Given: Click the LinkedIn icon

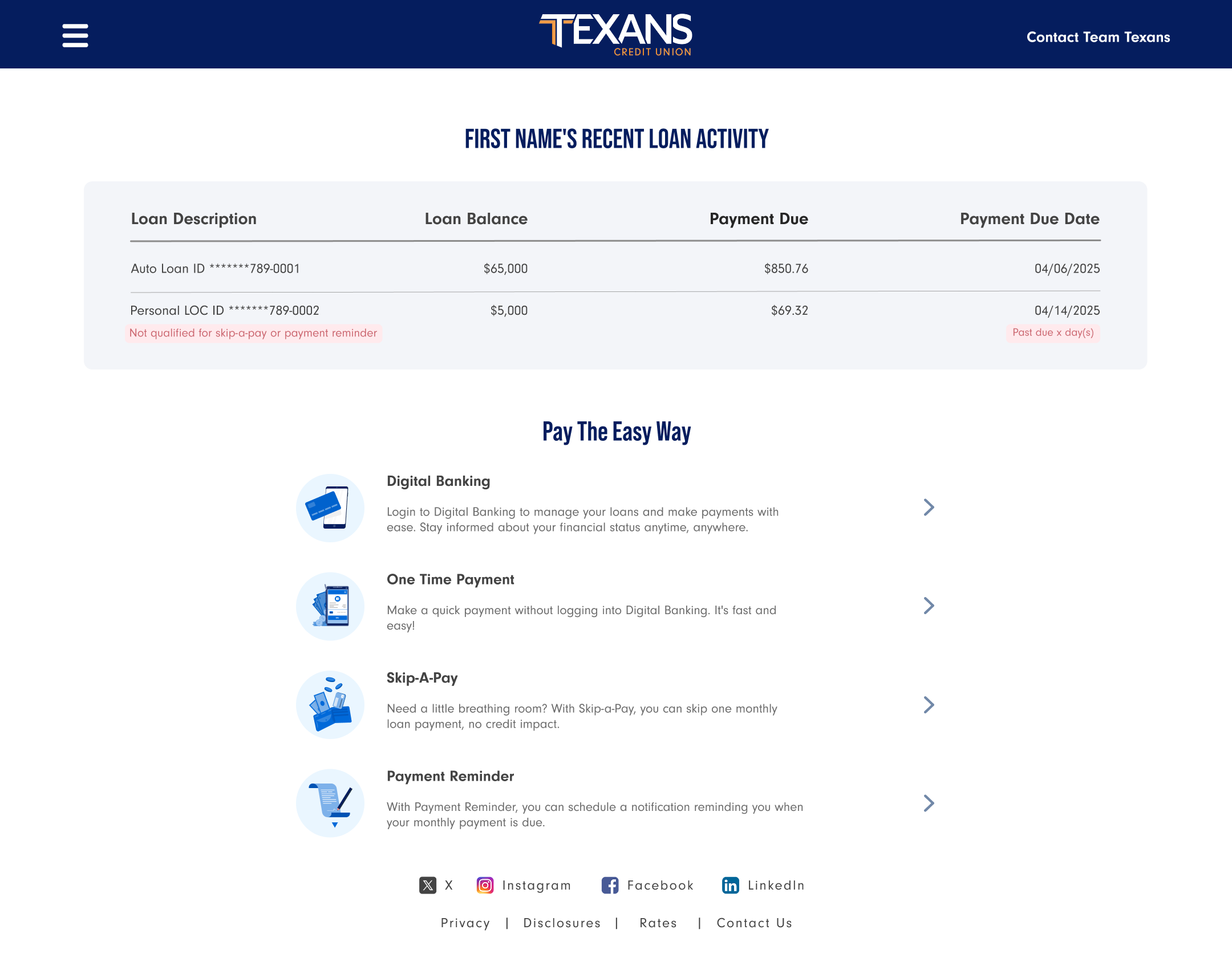Looking at the screenshot, I should click(x=731, y=885).
